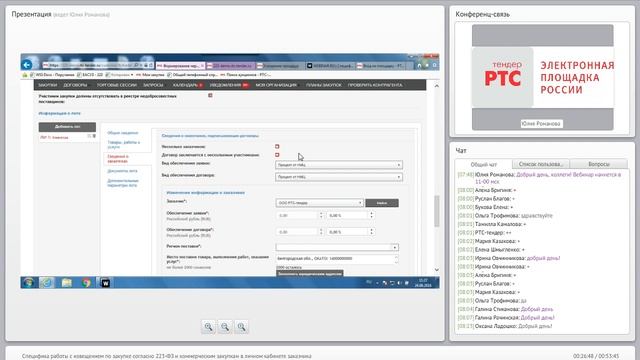Click the 'Добавить лот' button

click(x=67, y=127)
